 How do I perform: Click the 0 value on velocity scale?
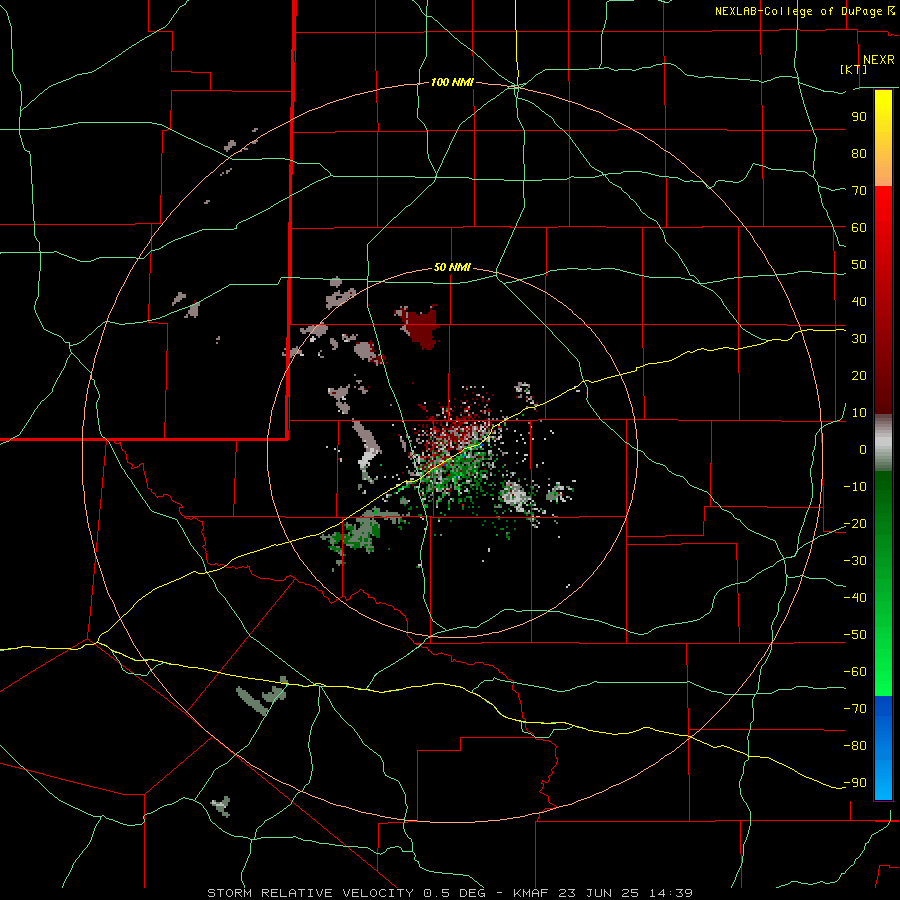(x=863, y=450)
